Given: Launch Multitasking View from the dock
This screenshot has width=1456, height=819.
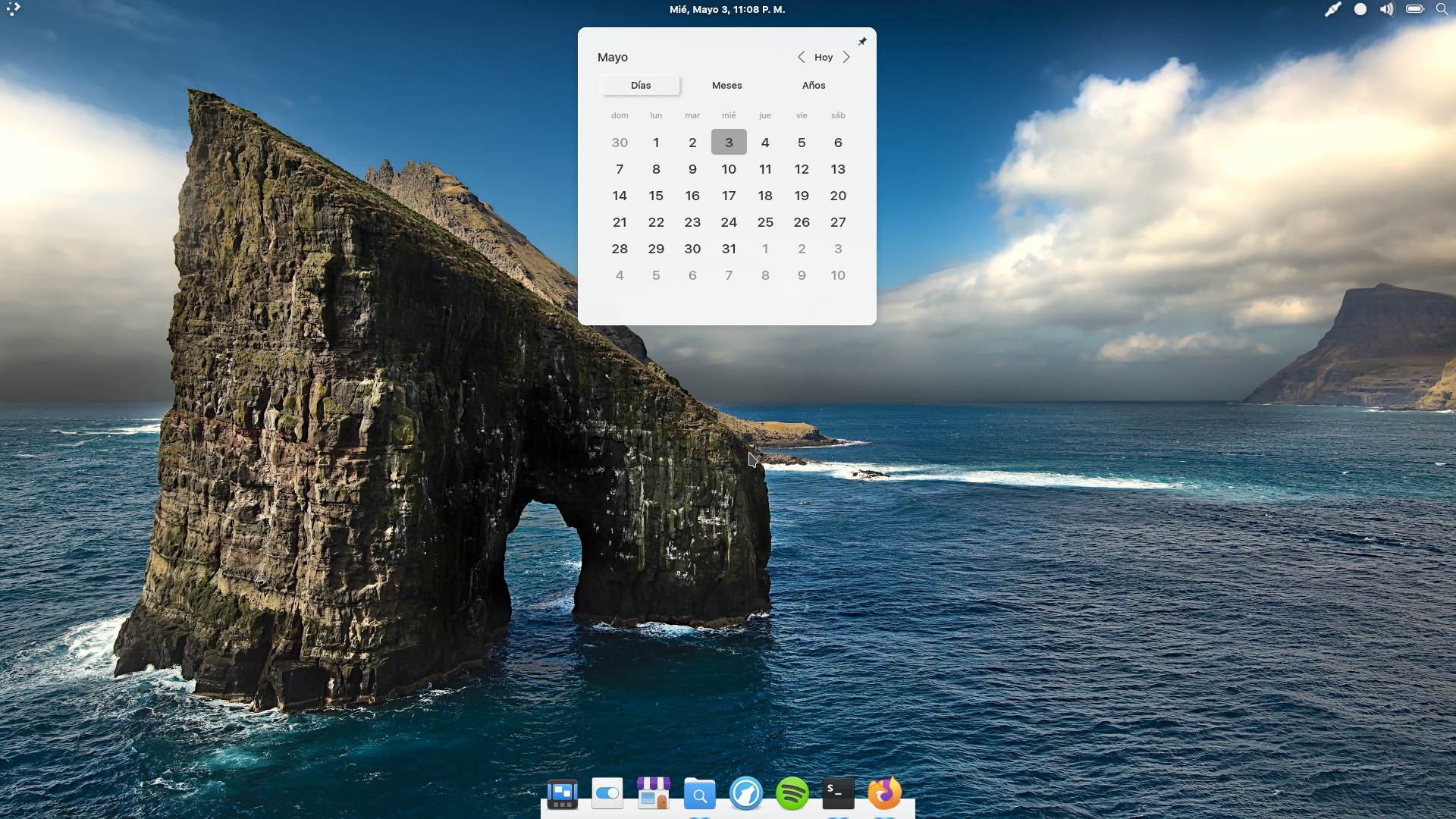Looking at the screenshot, I should (x=562, y=794).
